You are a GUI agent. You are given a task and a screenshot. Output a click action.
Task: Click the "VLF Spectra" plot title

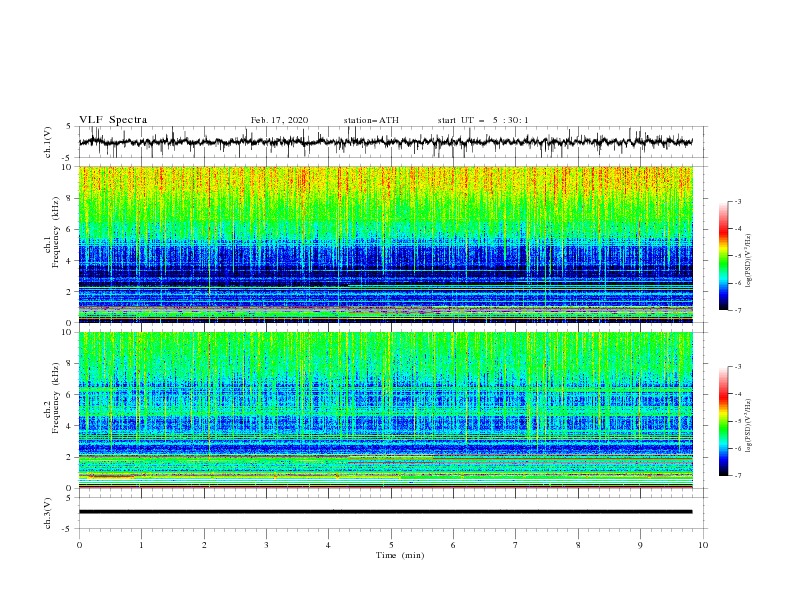tap(113, 120)
